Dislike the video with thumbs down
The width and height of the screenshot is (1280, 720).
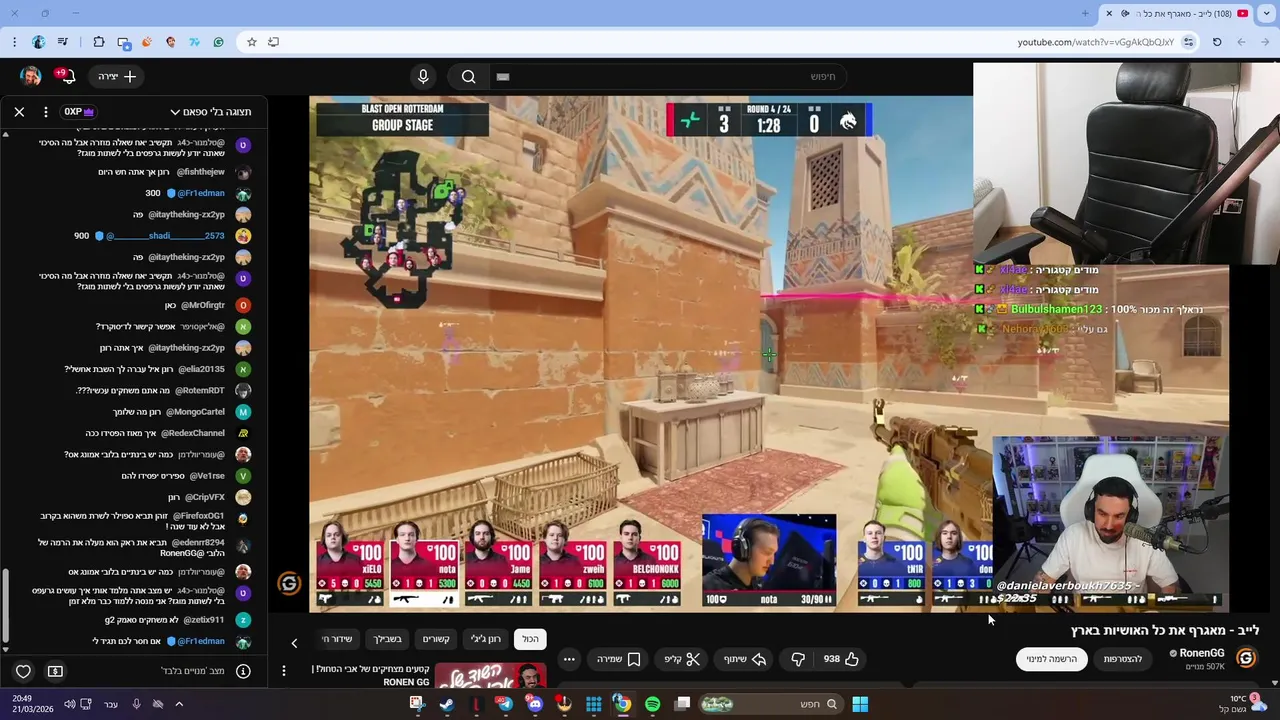point(798,659)
